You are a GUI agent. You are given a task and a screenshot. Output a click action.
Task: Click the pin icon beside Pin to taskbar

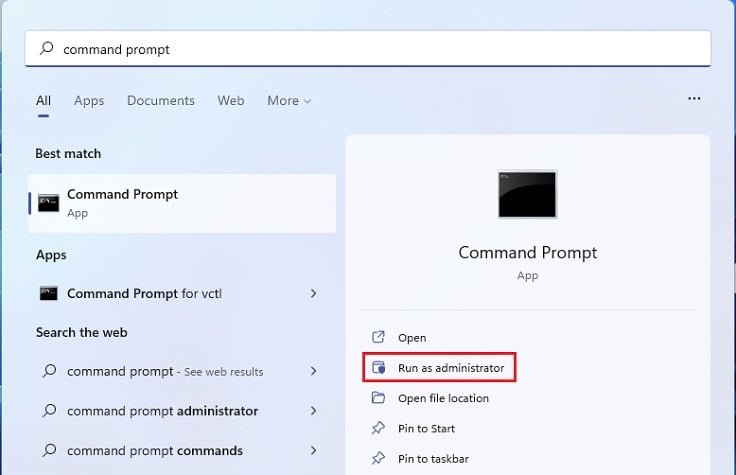378,458
